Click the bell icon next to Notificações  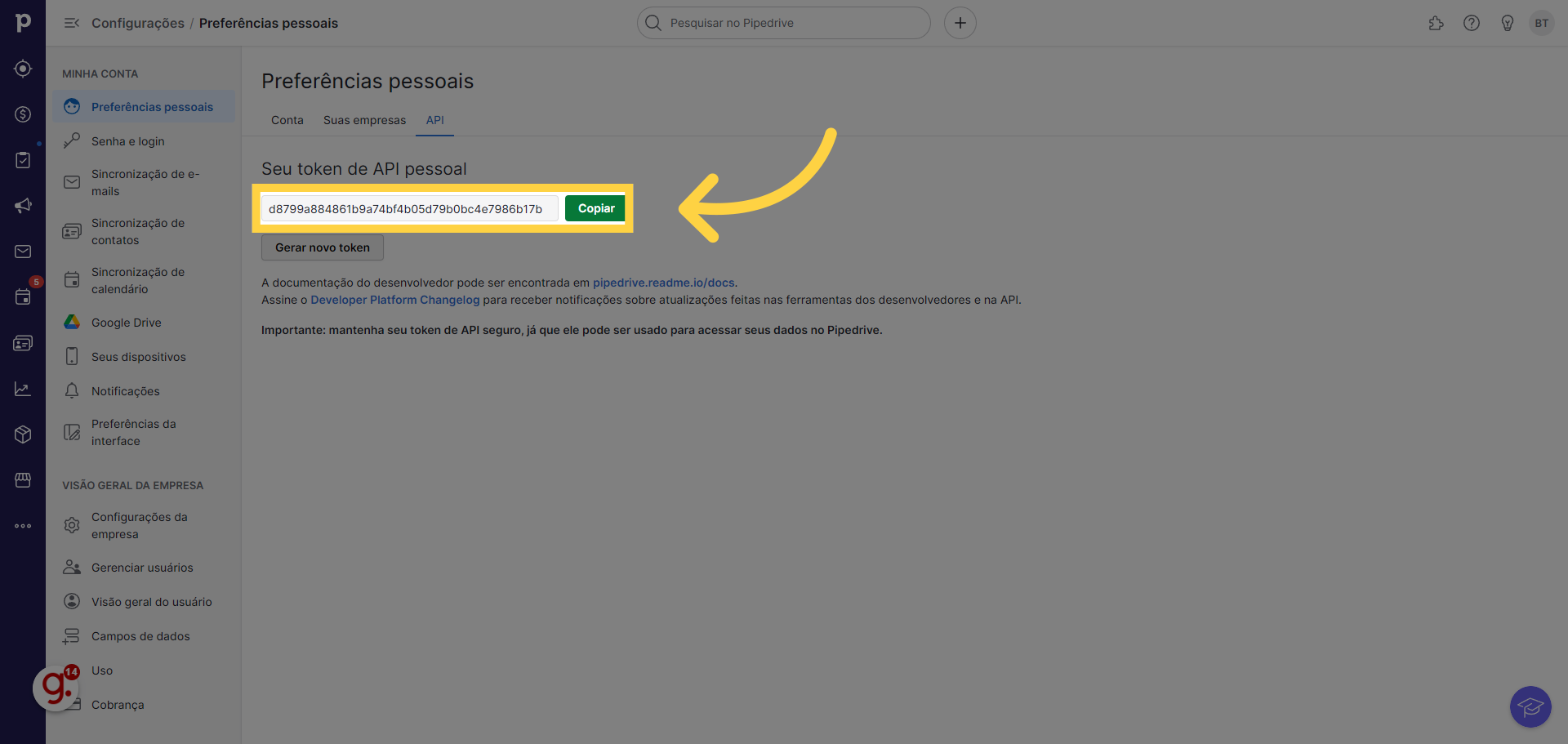pyautogui.click(x=72, y=391)
